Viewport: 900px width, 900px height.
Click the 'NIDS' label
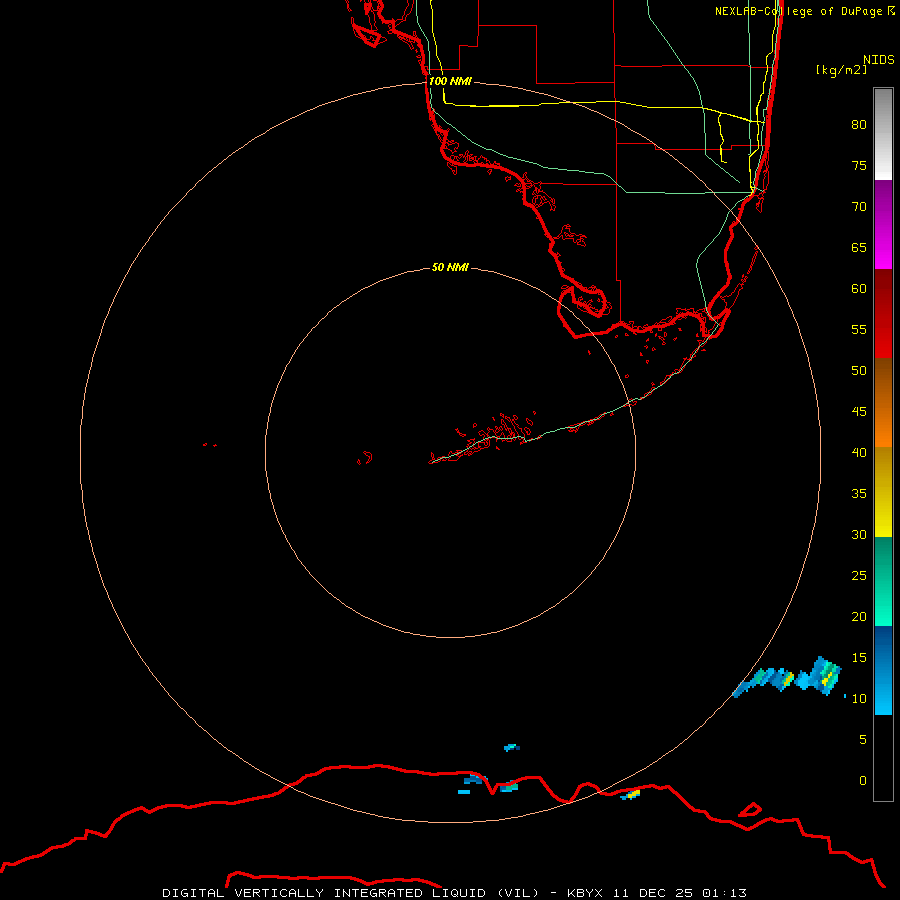click(879, 60)
